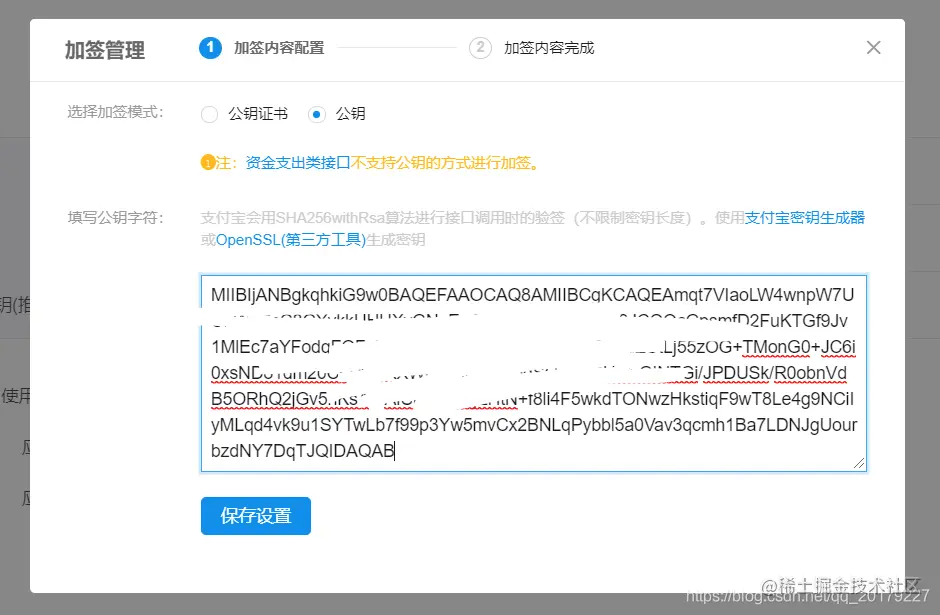Click the empty 公钥证书 radio circle
Image resolution: width=940 pixels, height=615 pixels.
coord(210,114)
